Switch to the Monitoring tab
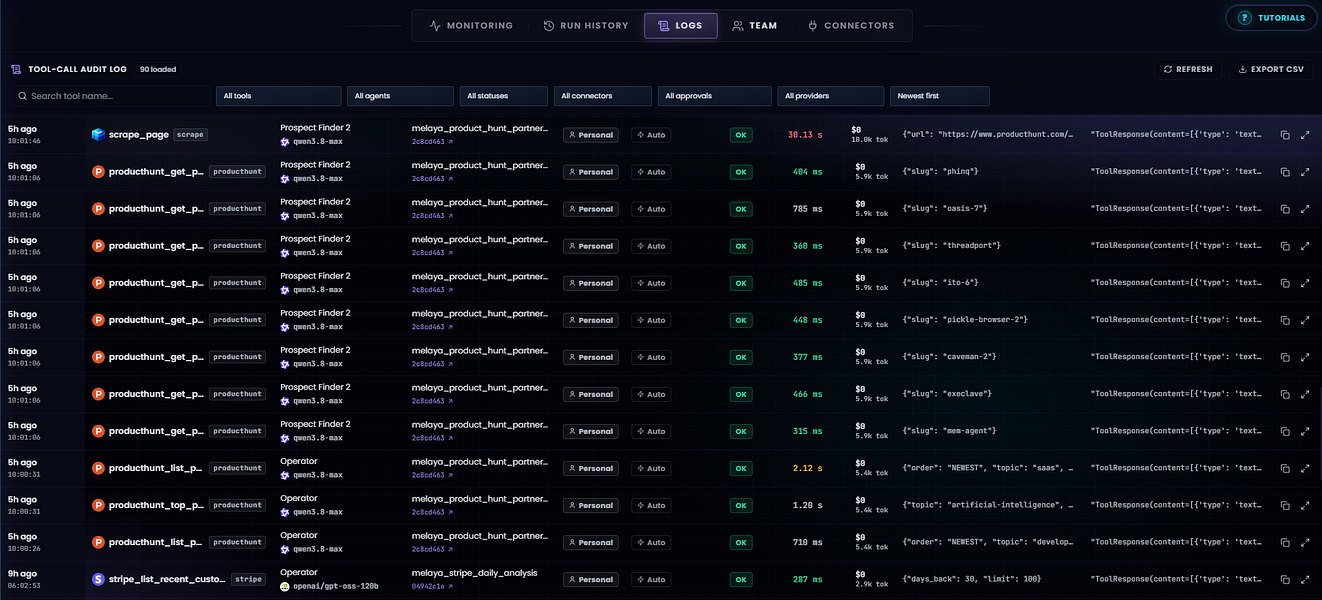1322x600 pixels. tap(471, 26)
